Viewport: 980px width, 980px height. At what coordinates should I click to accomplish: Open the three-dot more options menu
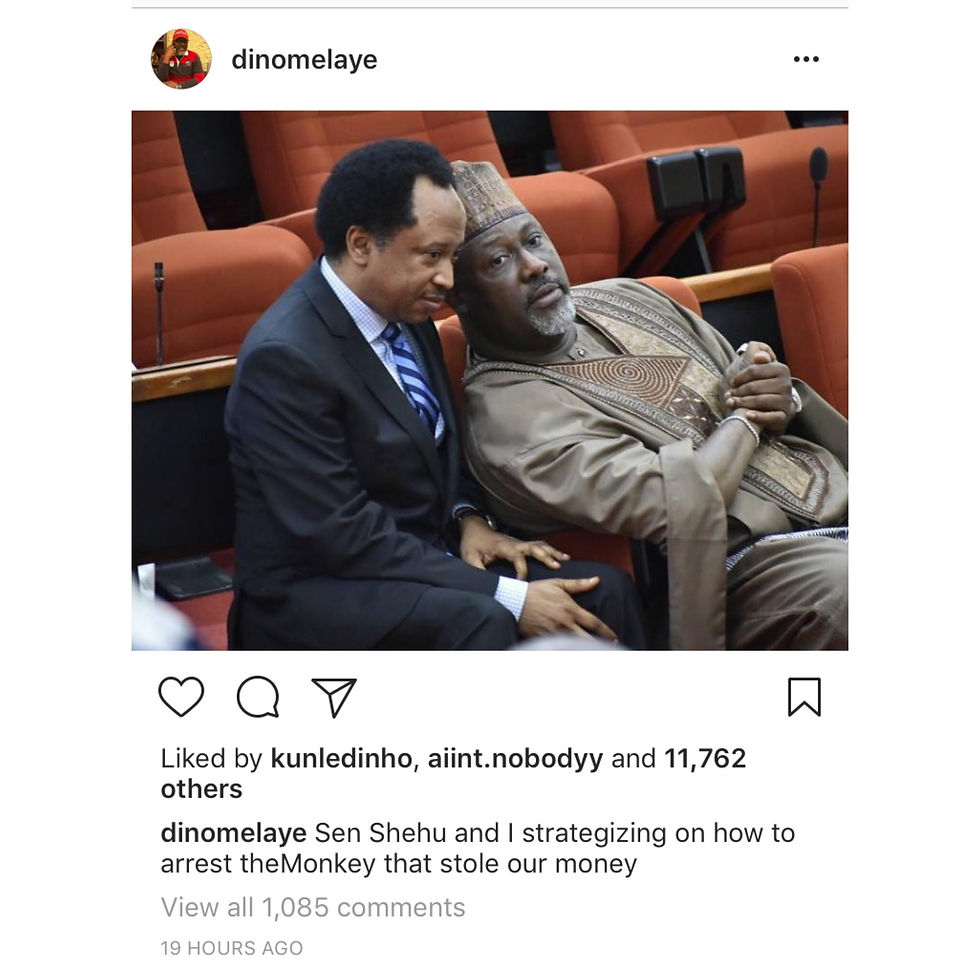806,59
